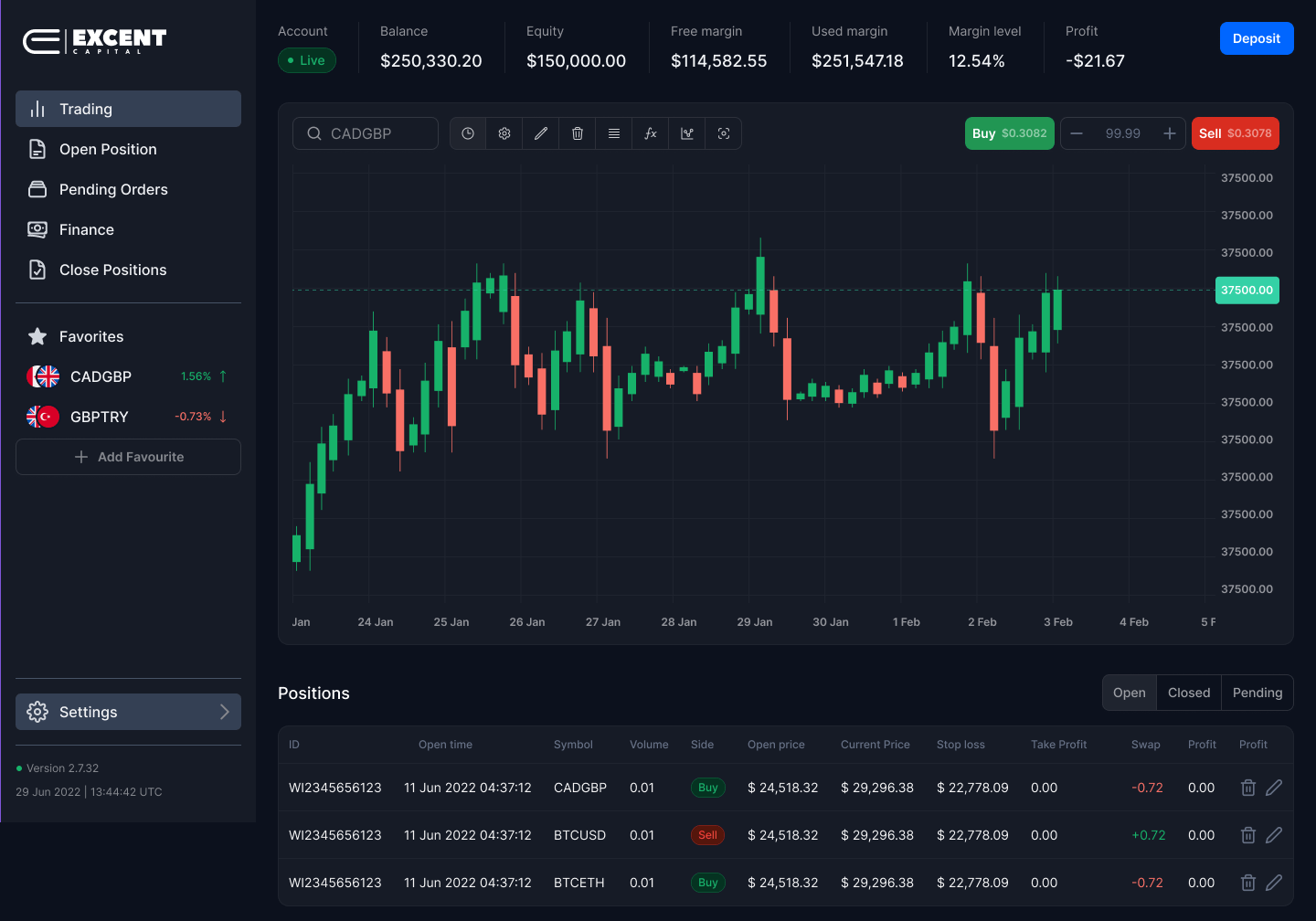Screen dimensions: 1316x921
Task: Open the chart list-view icon
Action: click(x=613, y=133)
